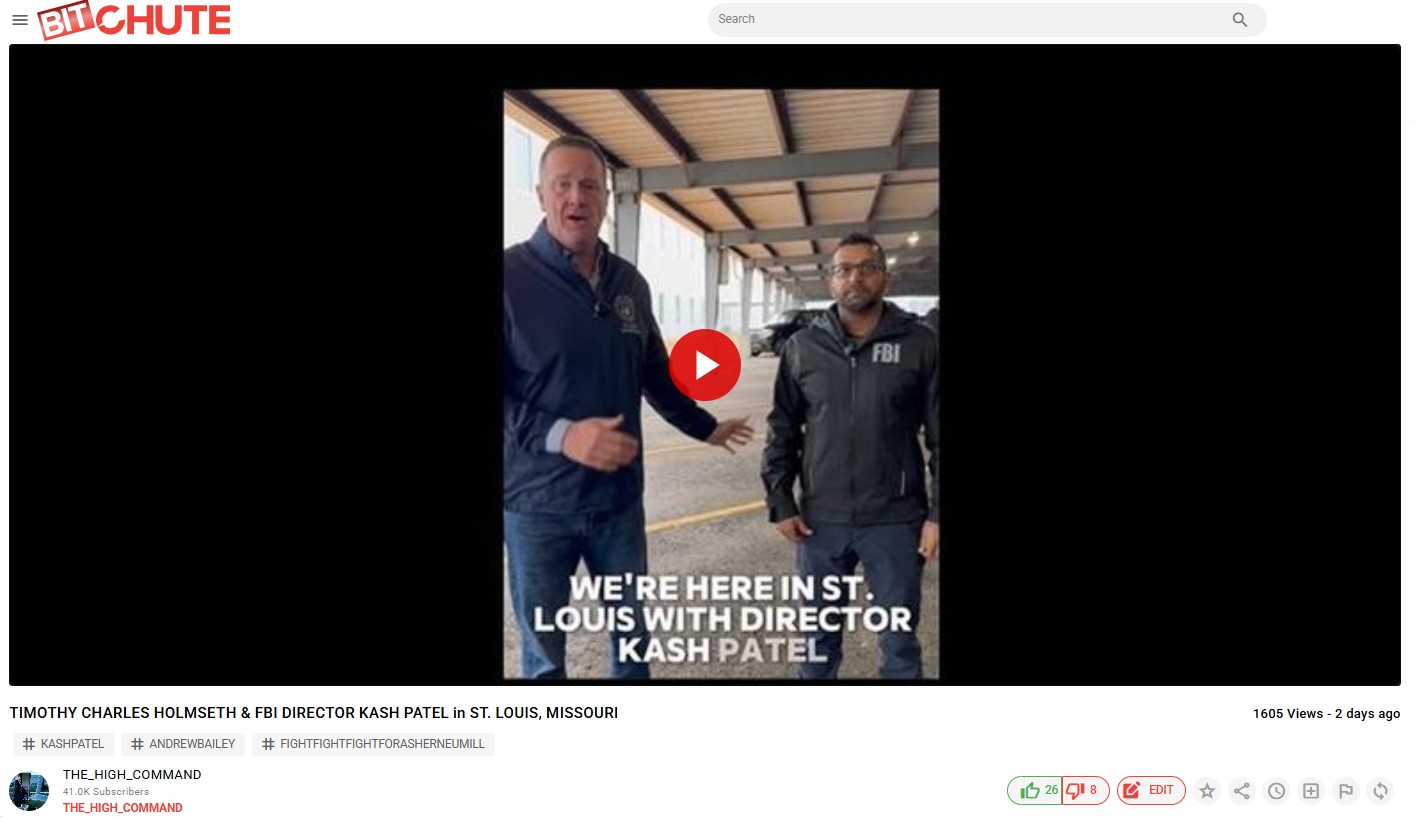The width and height of the screenshot is (1415, 818).
Task: Follow the red THE_HIGH_COMMAND channel link
Action: point(123,808)
